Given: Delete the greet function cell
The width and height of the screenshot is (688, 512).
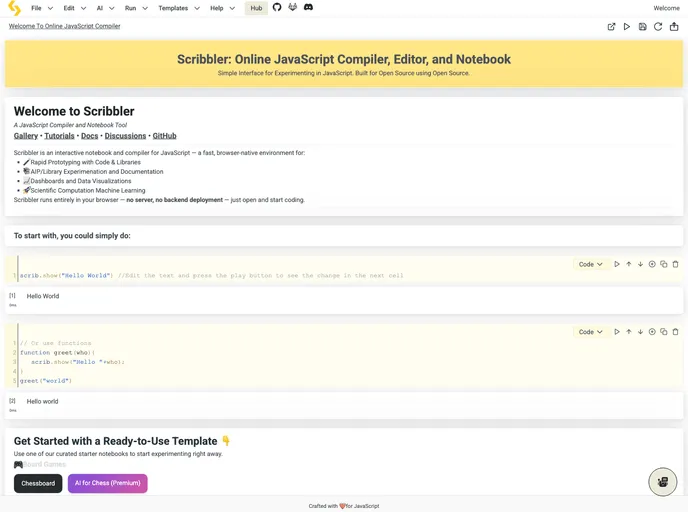Looking at the screenshot, I should point(676,332).
